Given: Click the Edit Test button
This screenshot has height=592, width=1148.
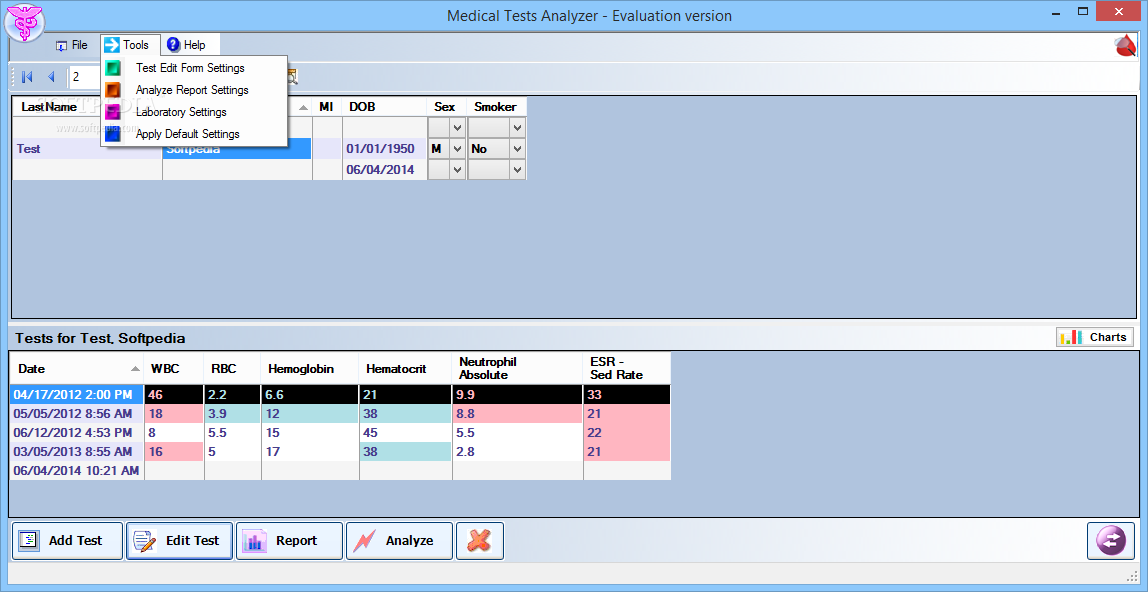Looking at the screenshot, I should [x=179, y=541].
